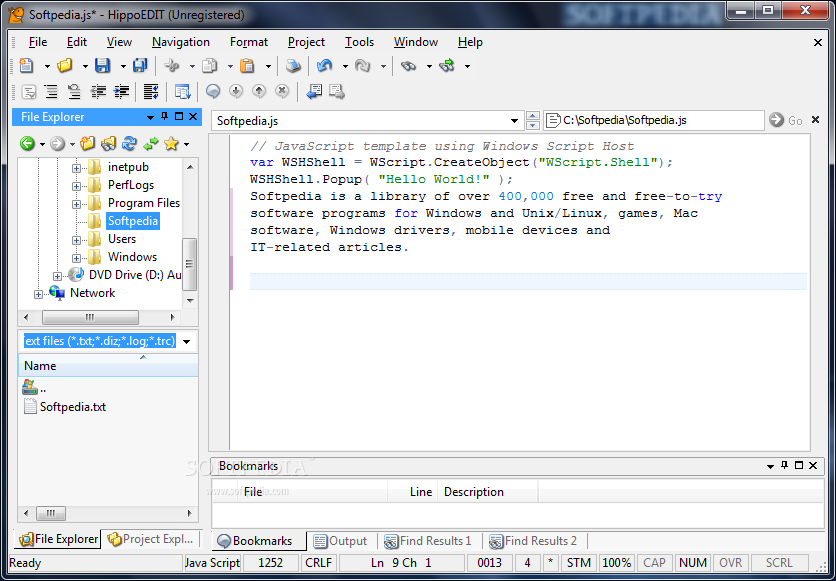Go to next bookmark down-arrow icon
This screenshot has height=581, width=836.
236,92
